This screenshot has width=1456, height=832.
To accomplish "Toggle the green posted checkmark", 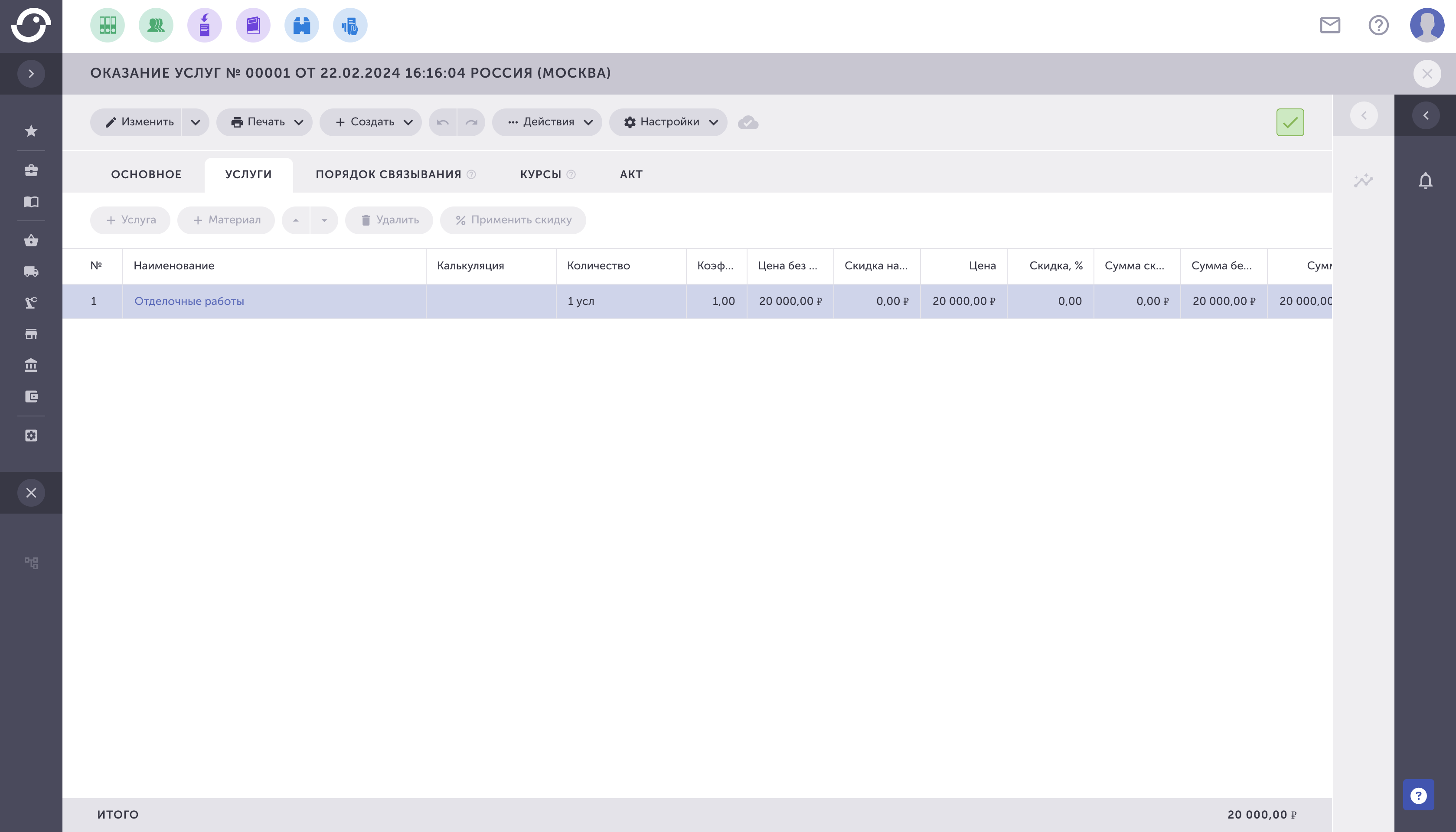I will 1290,122.
